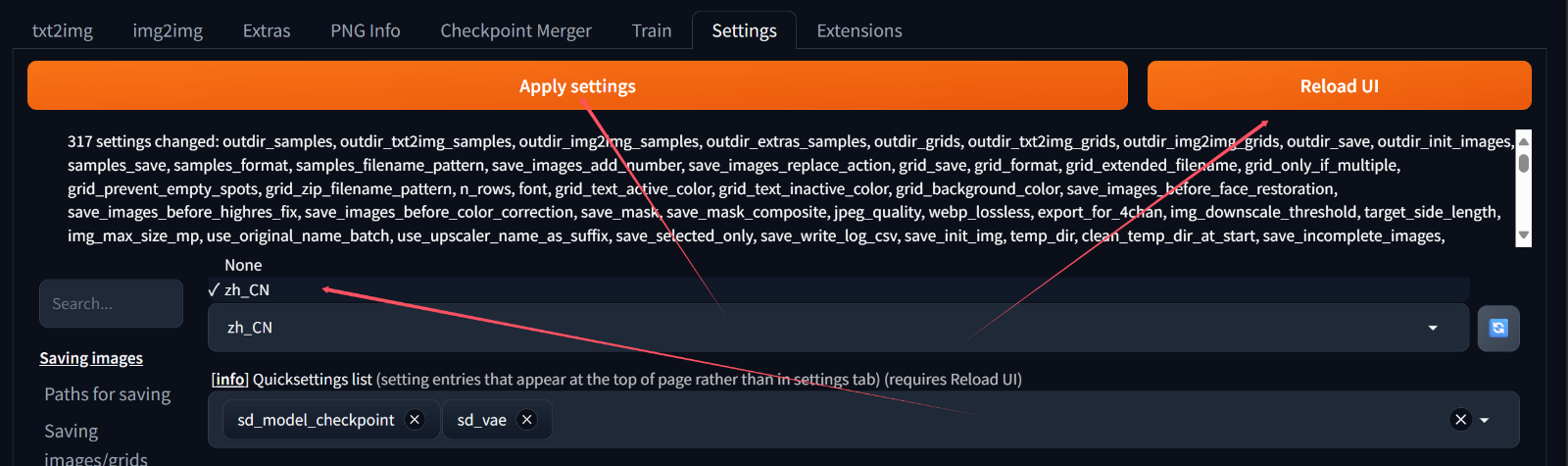Click the settings Search field
1568x466 pixels.
(111, 304)
